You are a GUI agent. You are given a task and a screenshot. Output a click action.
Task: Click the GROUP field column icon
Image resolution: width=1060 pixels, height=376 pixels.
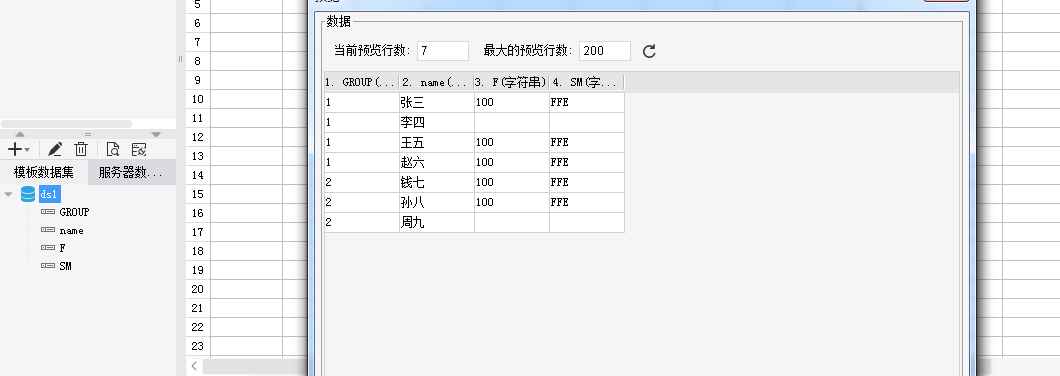click(48, 212)
